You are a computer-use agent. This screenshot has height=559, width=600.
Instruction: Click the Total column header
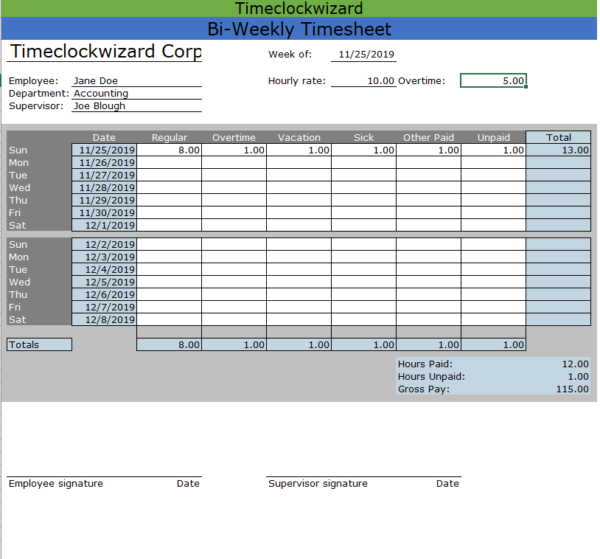point(558,137)
